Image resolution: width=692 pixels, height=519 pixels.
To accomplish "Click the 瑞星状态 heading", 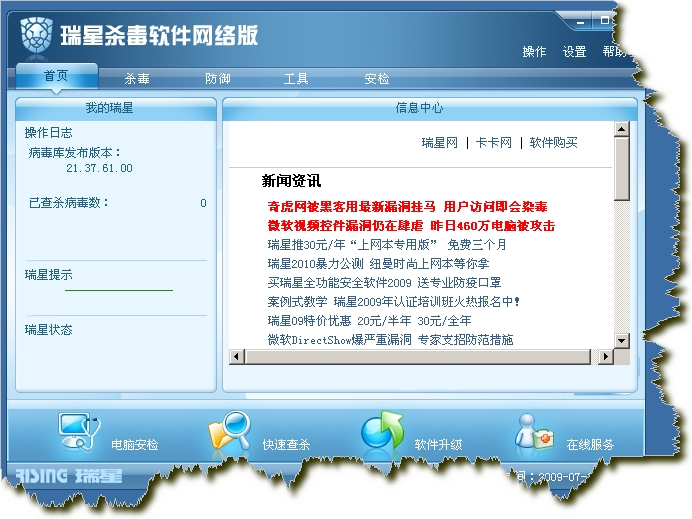I will click(49, 330).
